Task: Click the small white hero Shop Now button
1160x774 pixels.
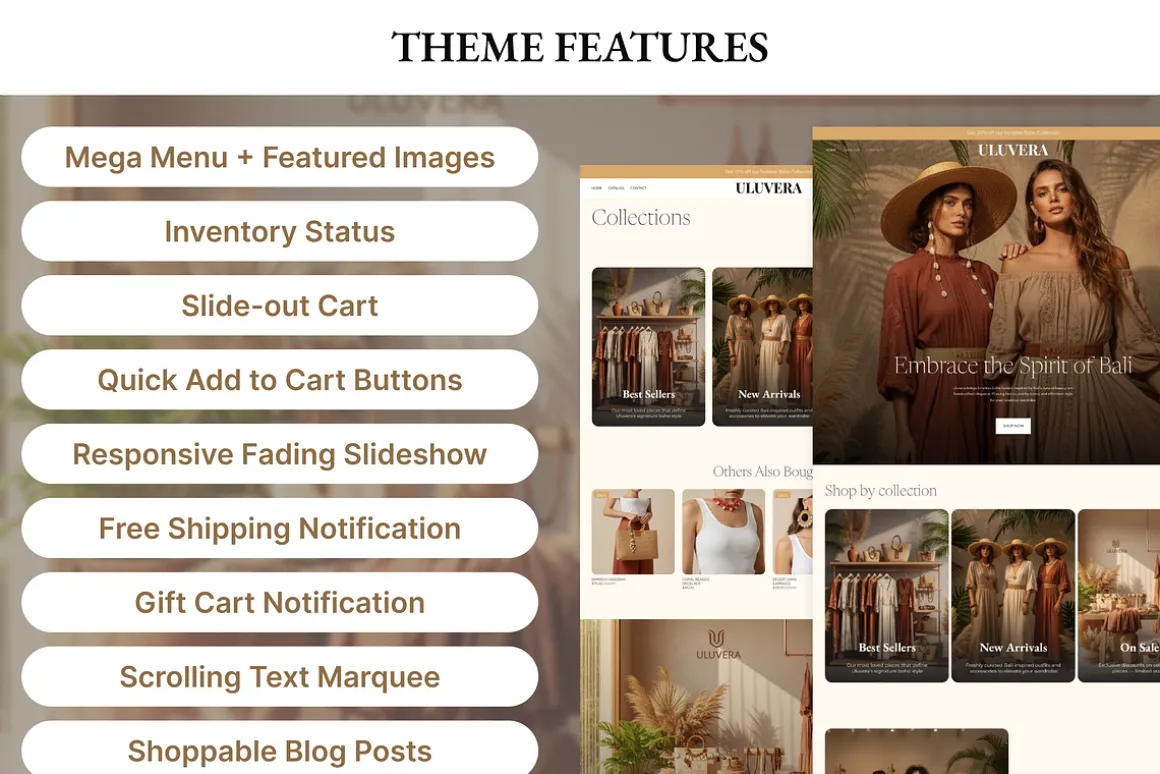Action: [1013, 426]
